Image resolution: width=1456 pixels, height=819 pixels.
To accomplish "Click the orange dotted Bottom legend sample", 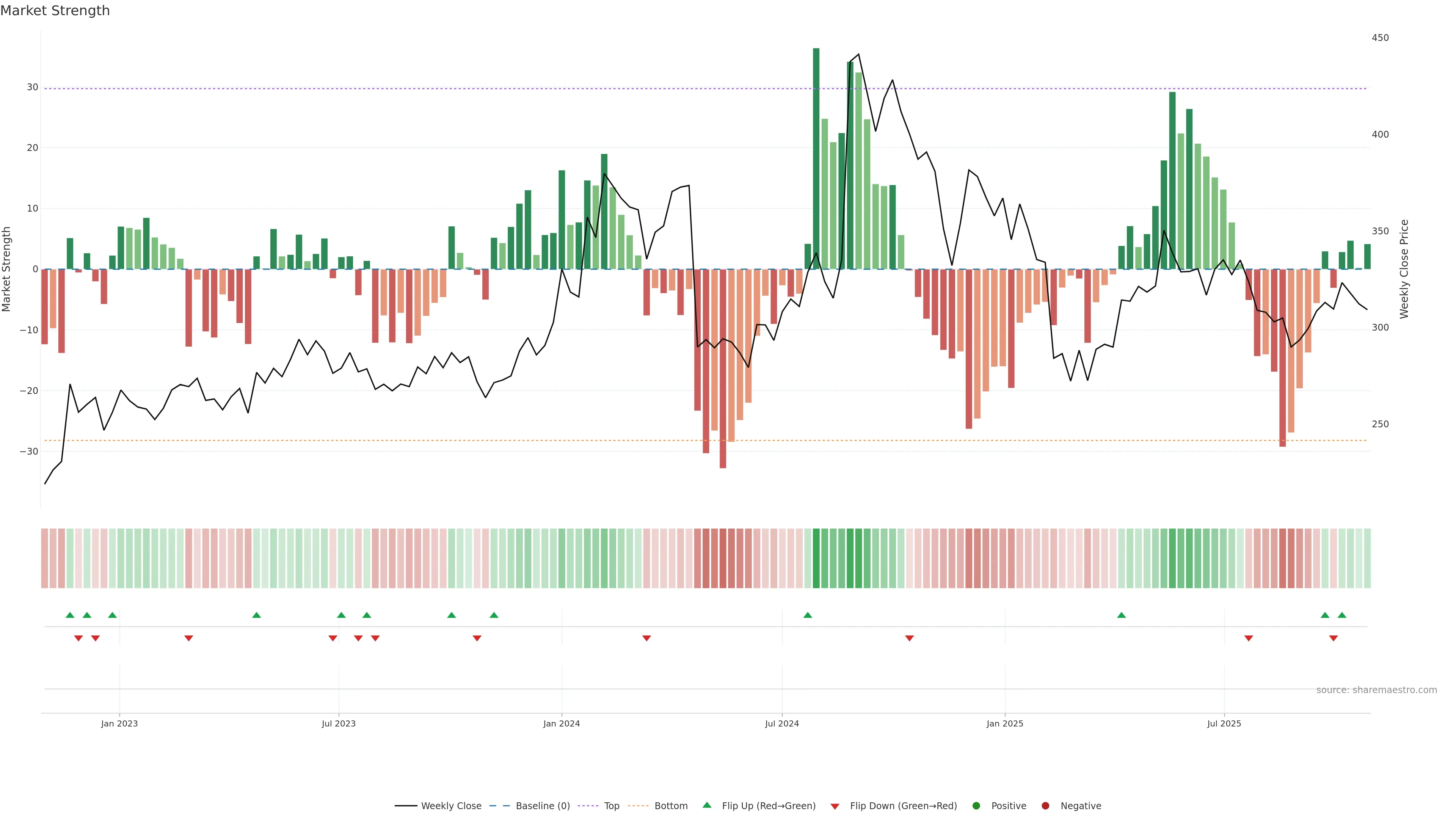I will 638,806.
